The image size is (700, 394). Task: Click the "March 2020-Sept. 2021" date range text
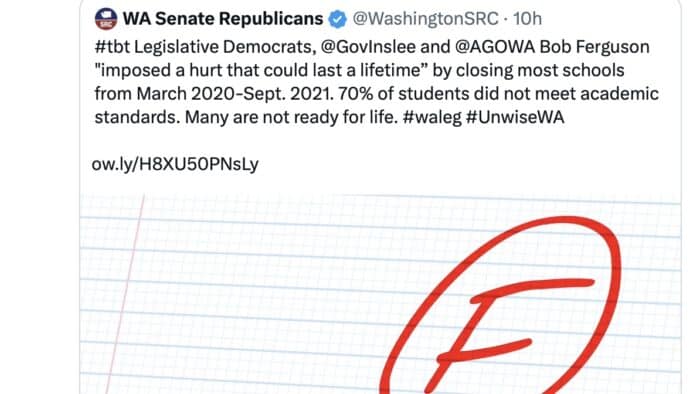point(235,94)
